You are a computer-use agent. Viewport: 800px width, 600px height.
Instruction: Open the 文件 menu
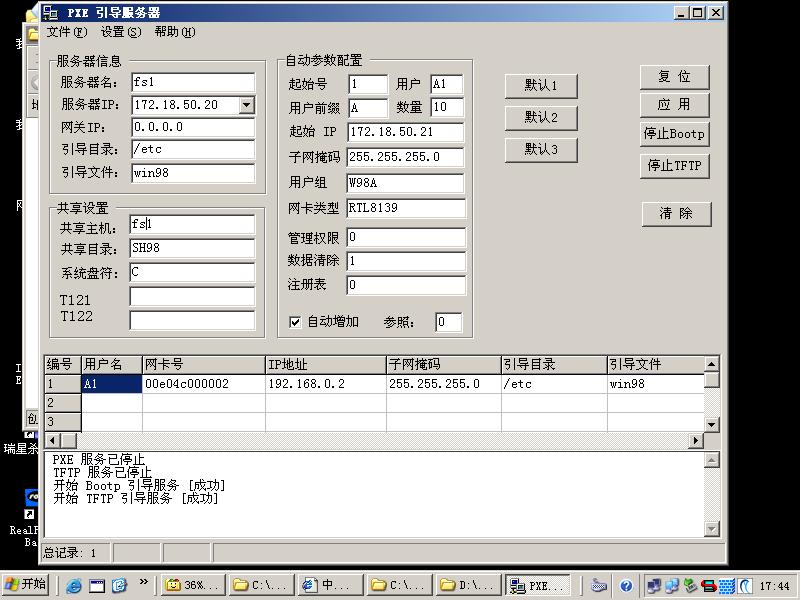point(67,32)
